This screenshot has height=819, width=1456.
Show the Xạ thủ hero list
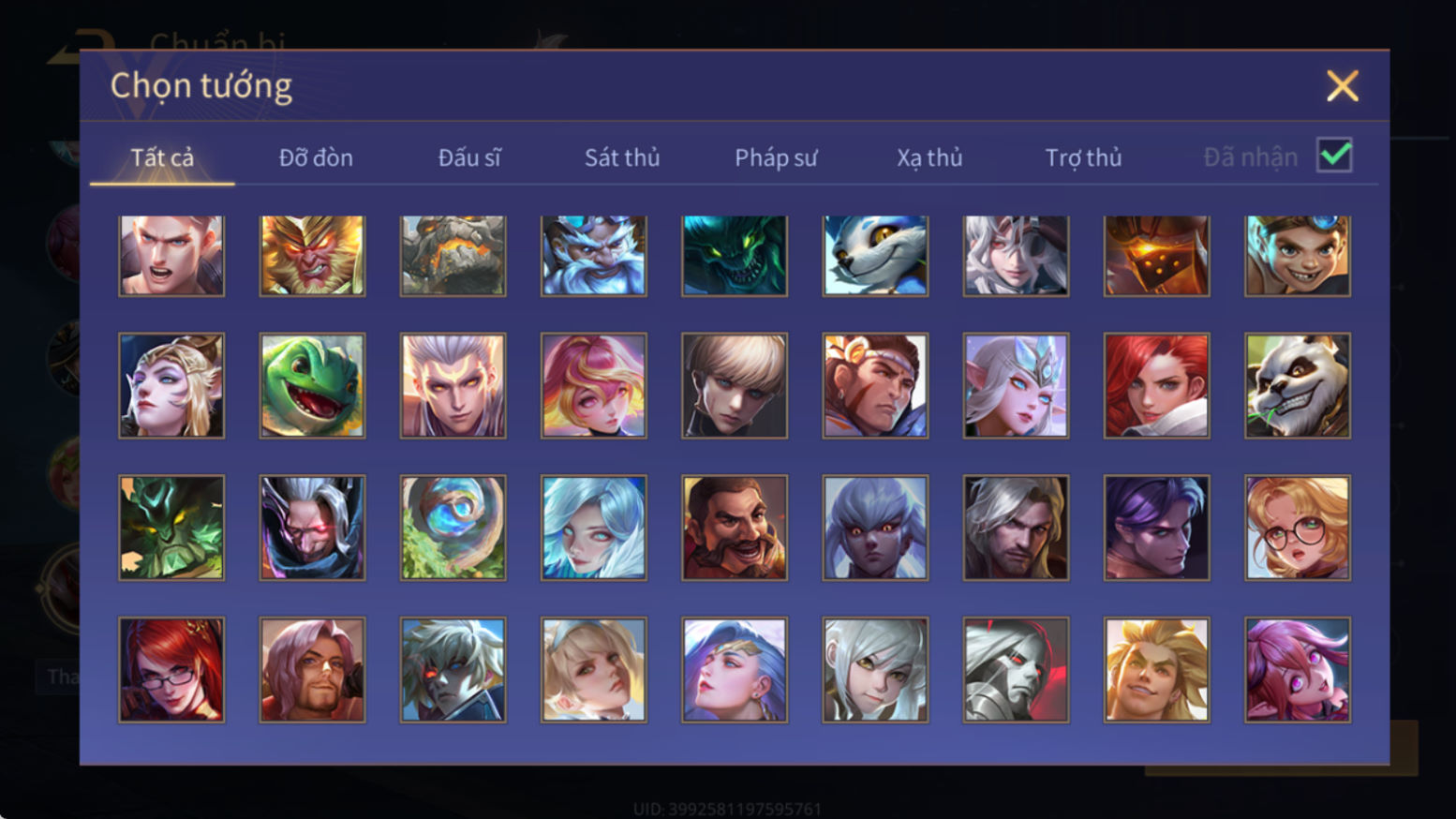pos(929,157)
